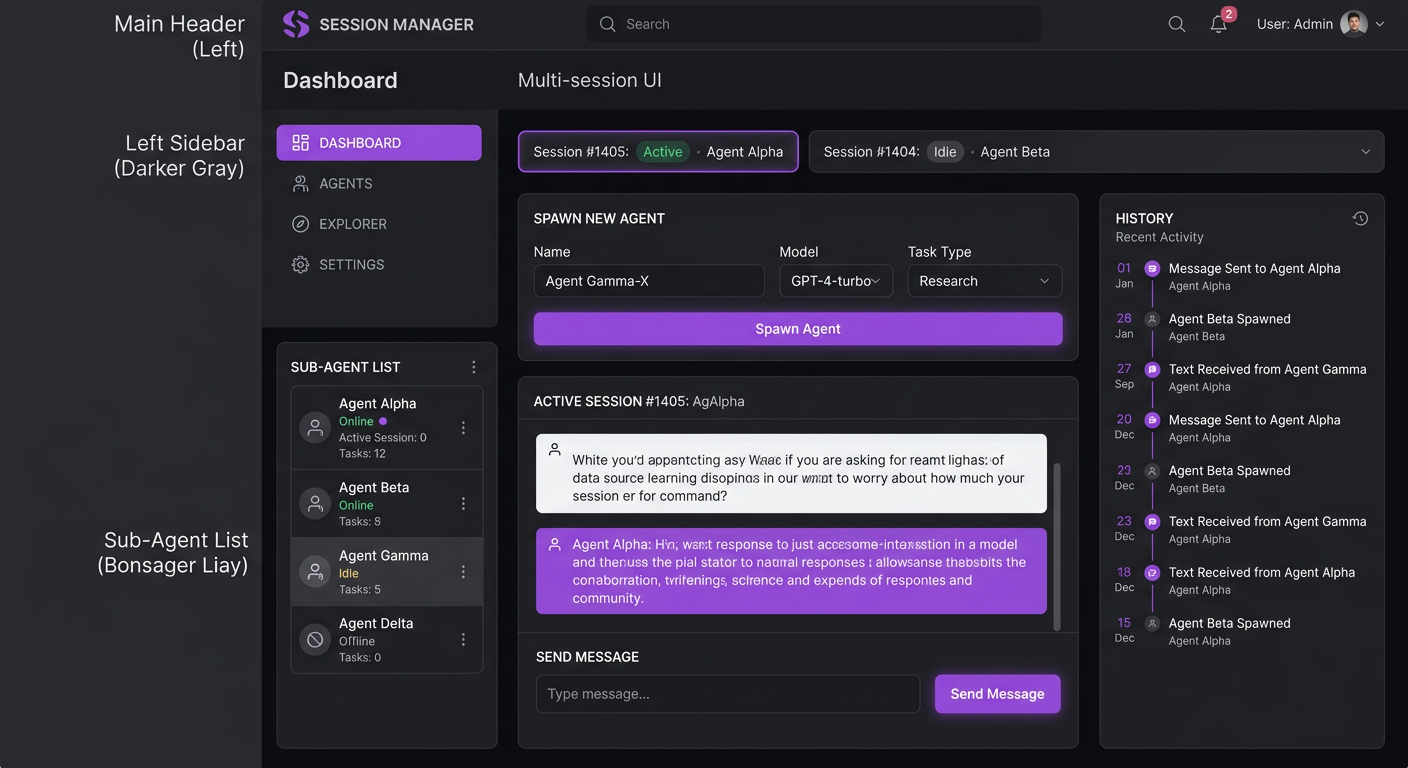Click the 18 Dec text-received timeline icon

coord(1152,572)
